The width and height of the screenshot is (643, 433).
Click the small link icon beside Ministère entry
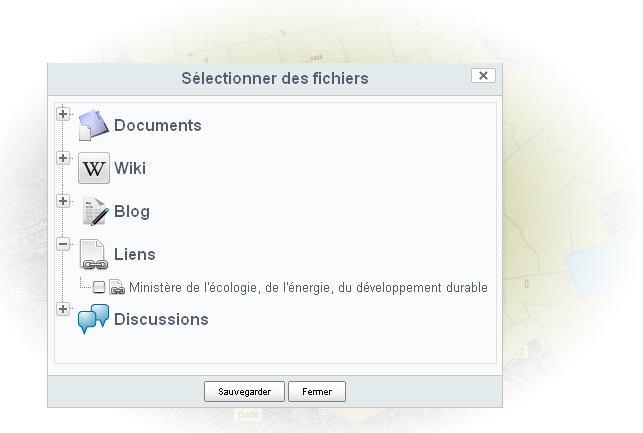click(x=117, y=287)
